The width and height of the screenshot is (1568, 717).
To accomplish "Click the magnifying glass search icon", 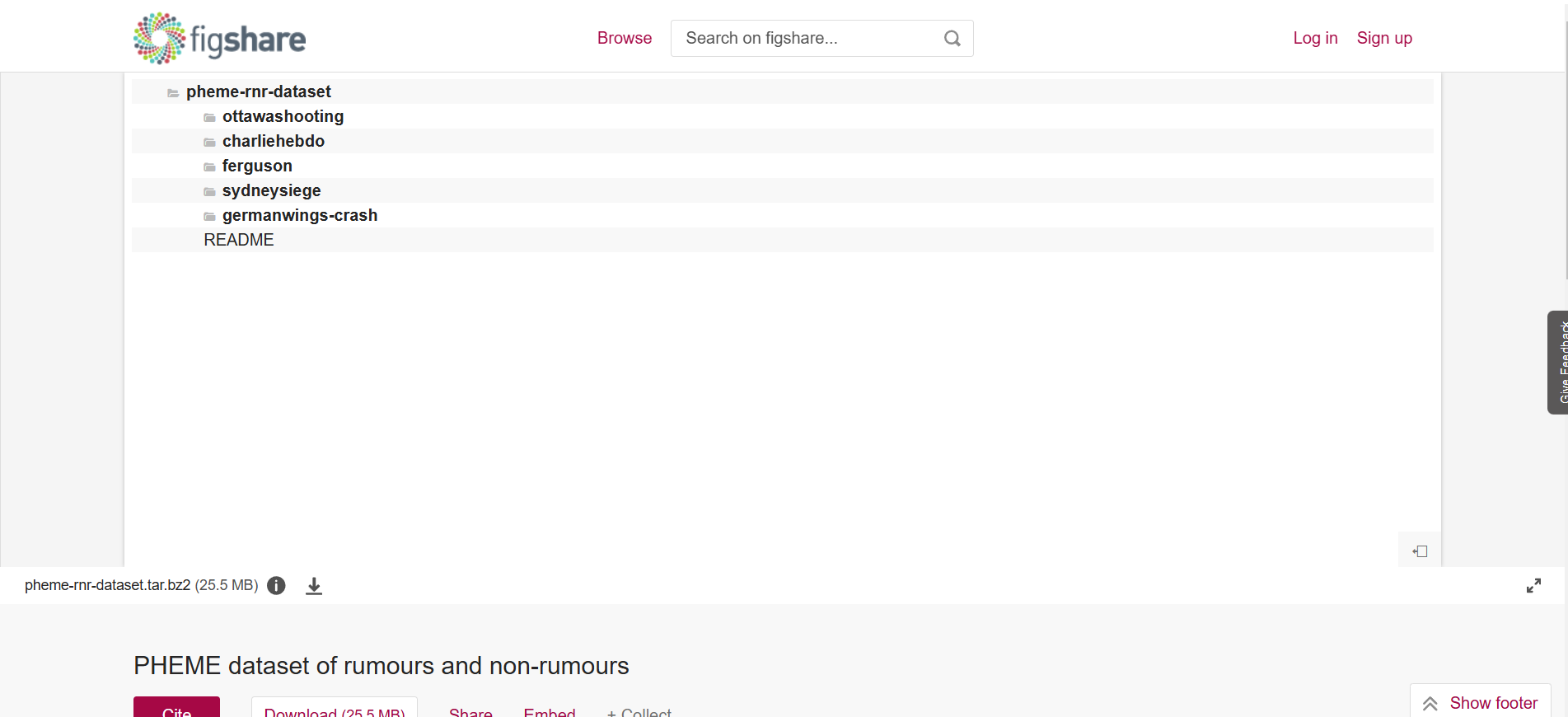I will coord(953,38).
